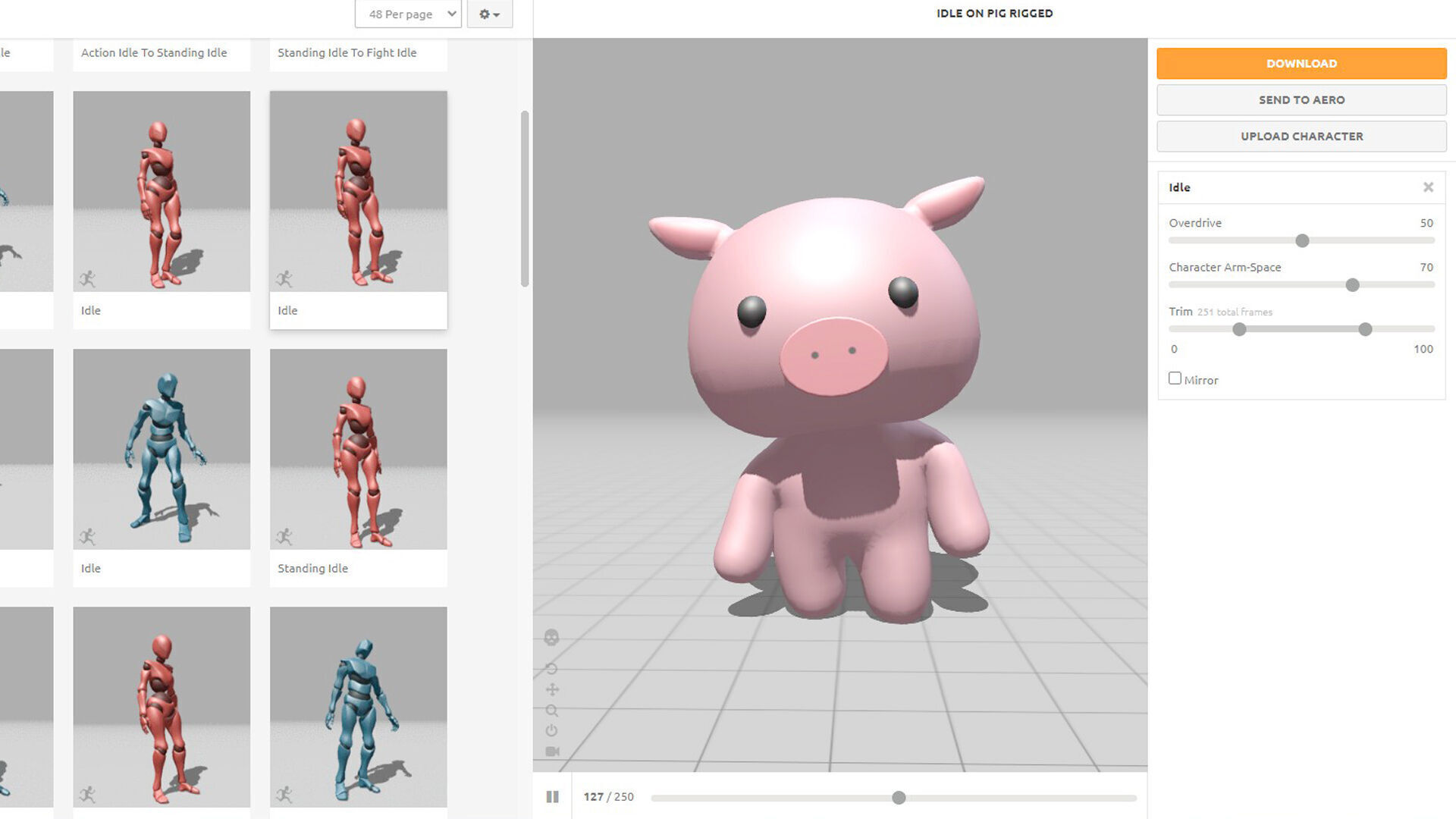Screen dimensions: 1456x819
Task: Click the rotate camera icon in viewport
Action: coord(551,669)
